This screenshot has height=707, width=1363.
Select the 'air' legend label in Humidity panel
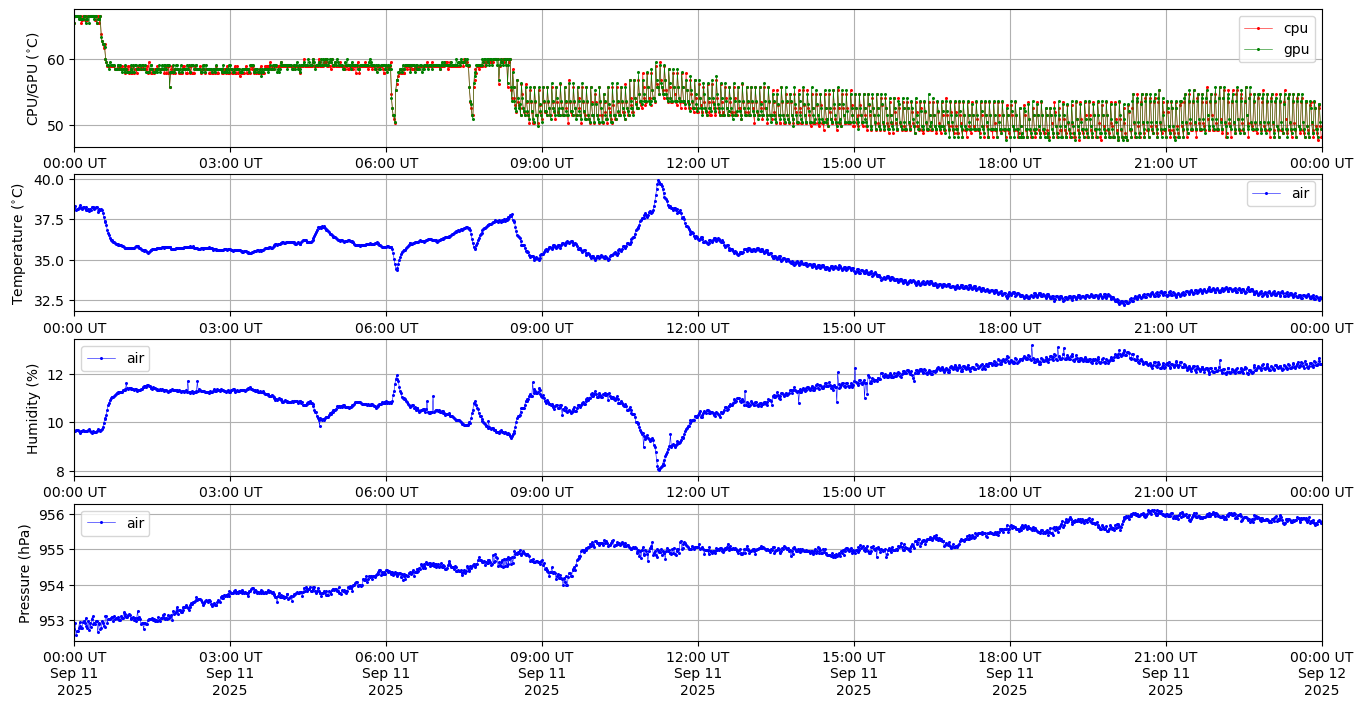pos(136,358)
